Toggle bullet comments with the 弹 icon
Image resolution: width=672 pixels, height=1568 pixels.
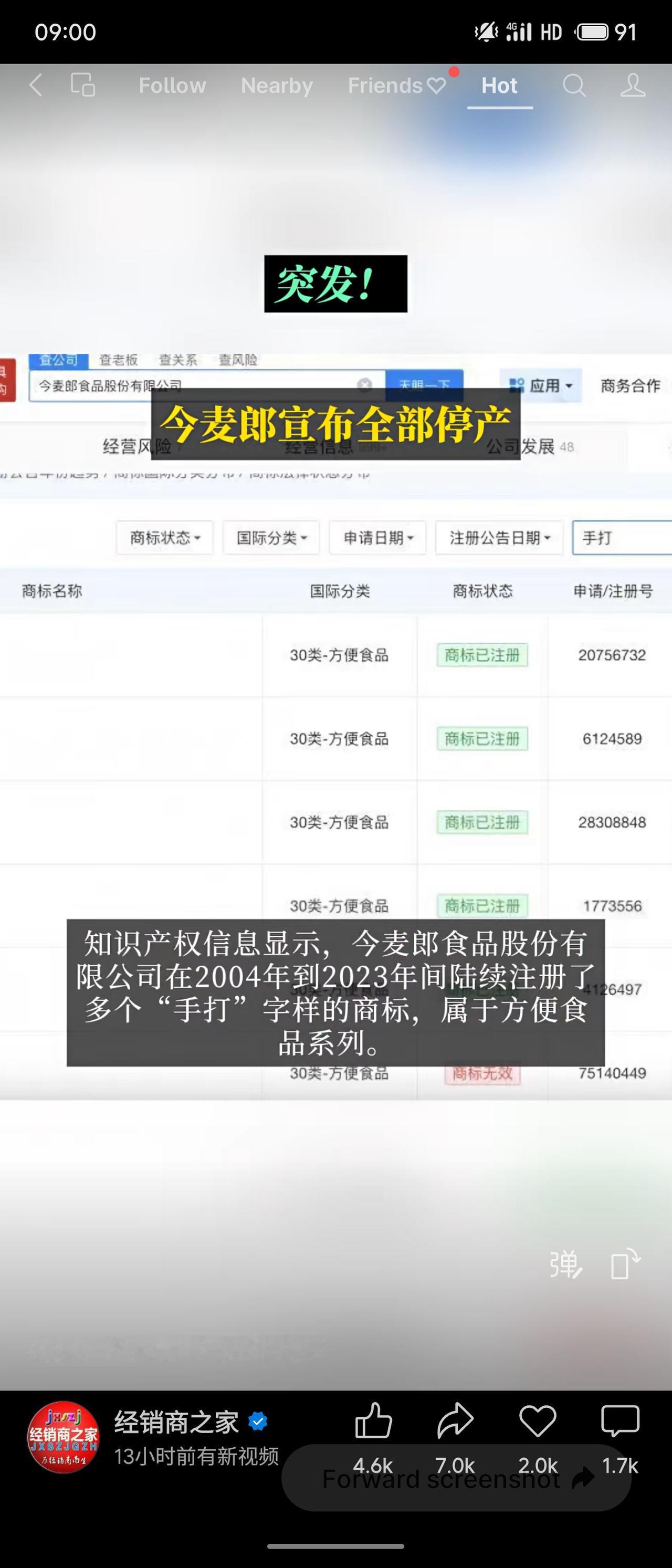(565, 1264)
